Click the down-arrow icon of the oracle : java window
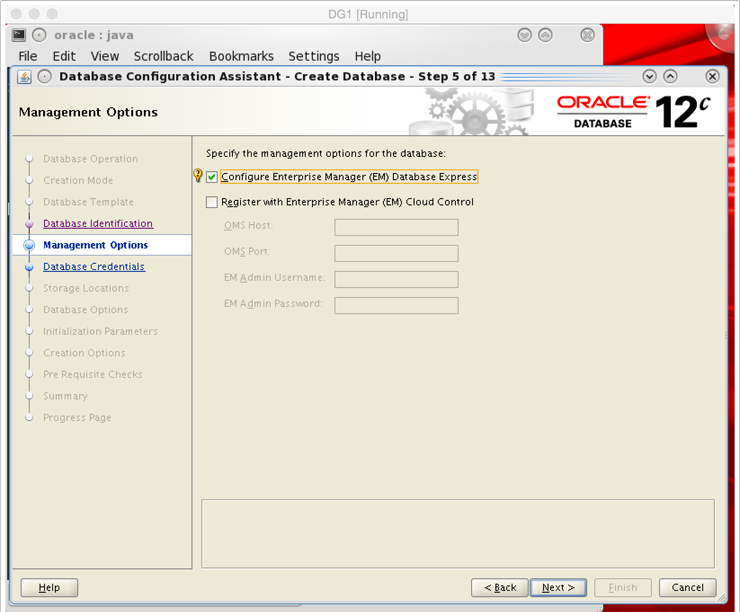 coord(524,35)
